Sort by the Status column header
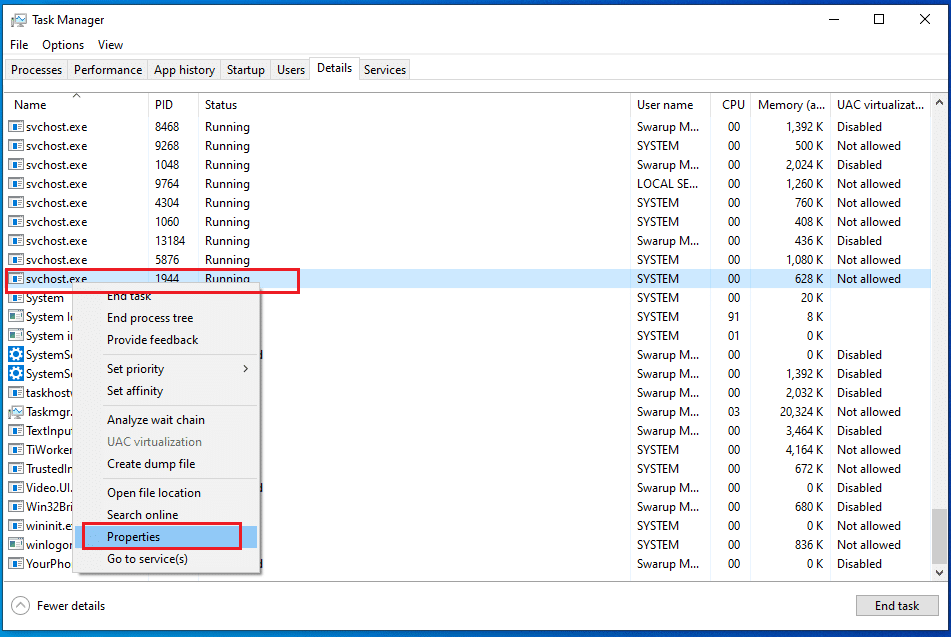This screenshot has height=637, width=951. pyautogui.click(x=414, y=104)
